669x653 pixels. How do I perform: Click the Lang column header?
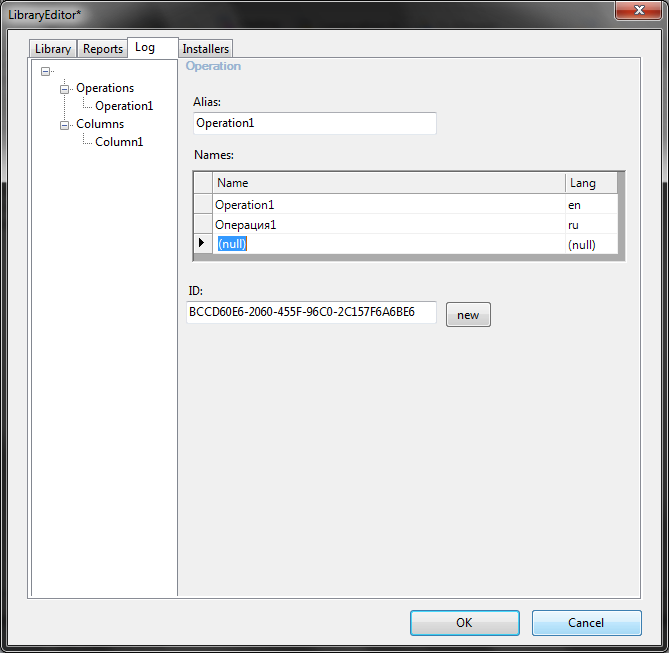pyautogui.click(x=590, y=183)
